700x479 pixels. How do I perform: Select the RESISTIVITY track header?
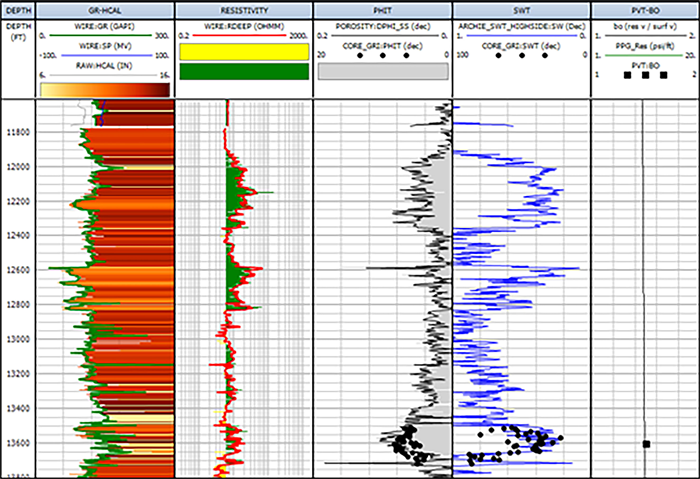tap(244, 9)
